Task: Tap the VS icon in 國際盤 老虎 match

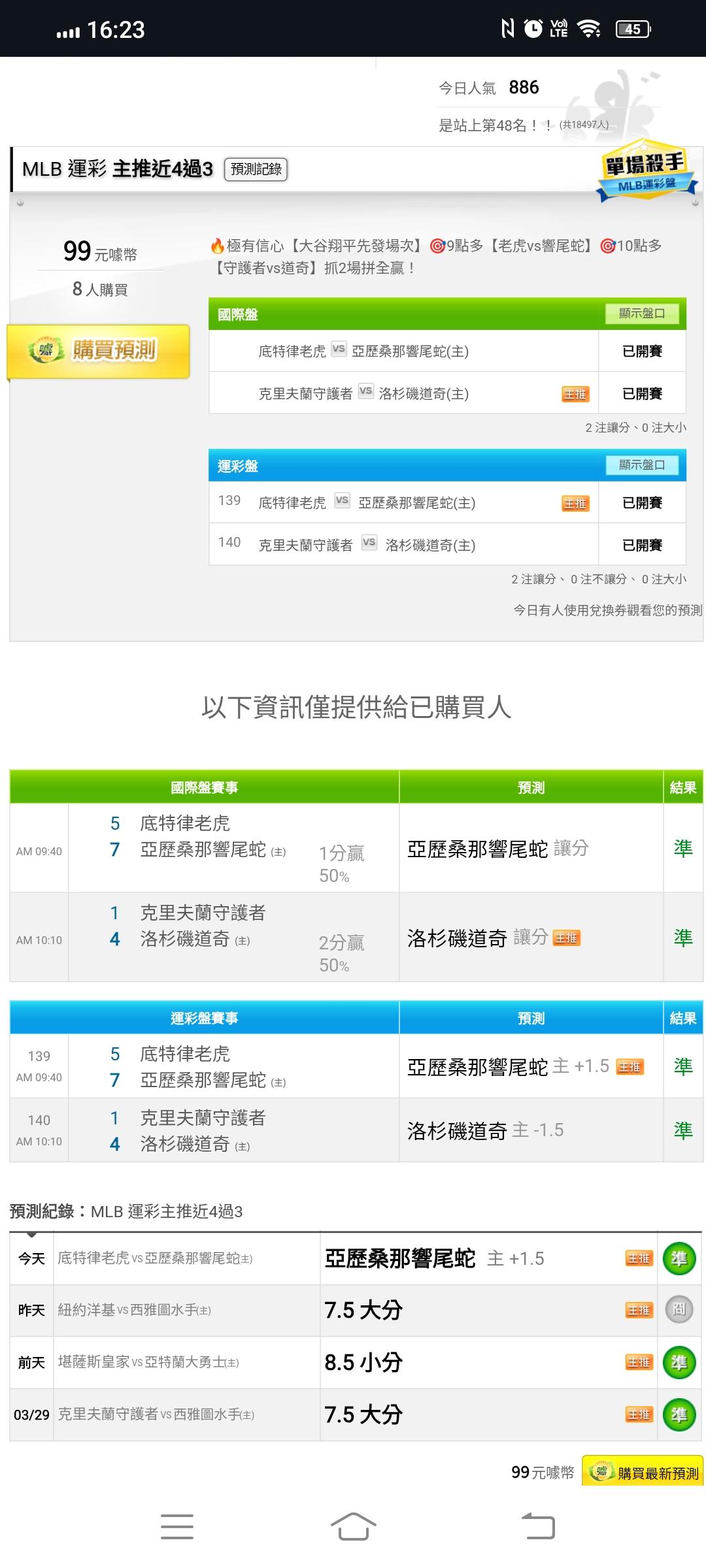Action: pos(338,349)
